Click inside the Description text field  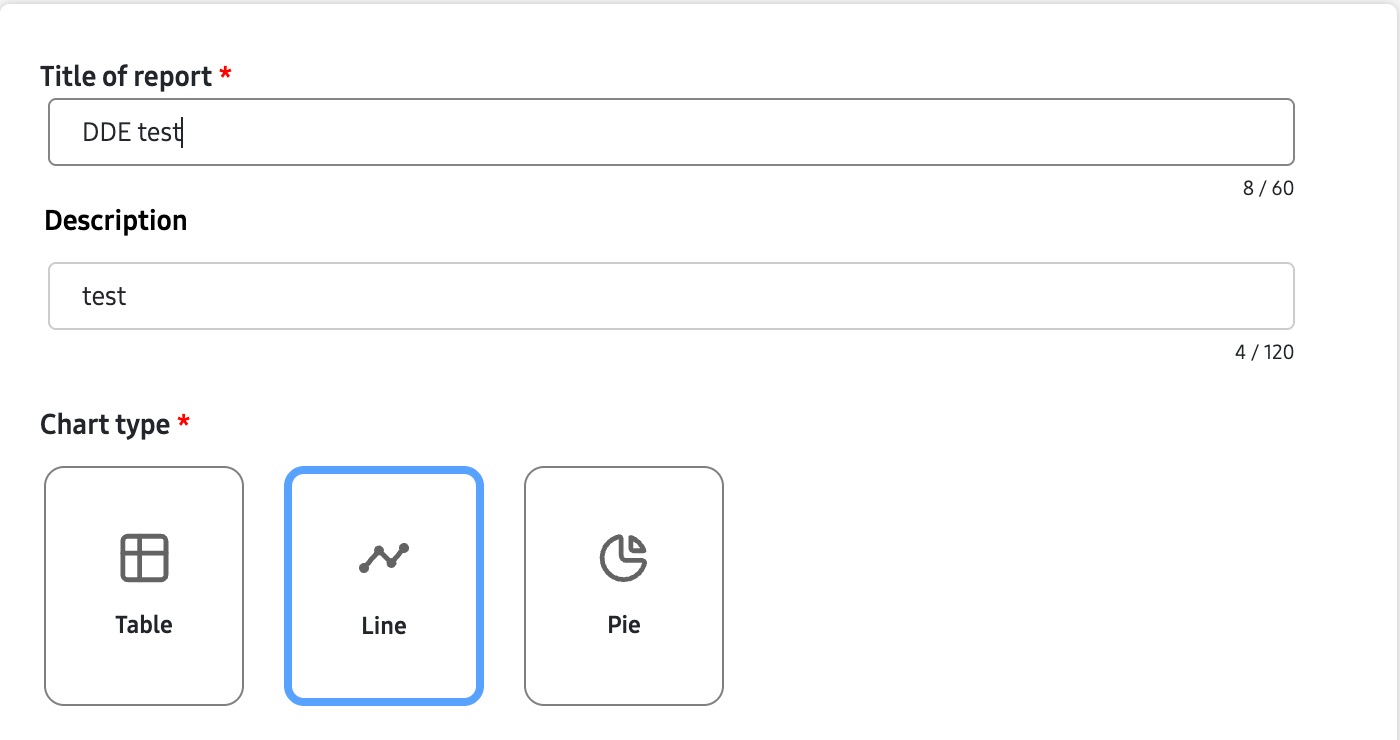(x=670, y=295)
